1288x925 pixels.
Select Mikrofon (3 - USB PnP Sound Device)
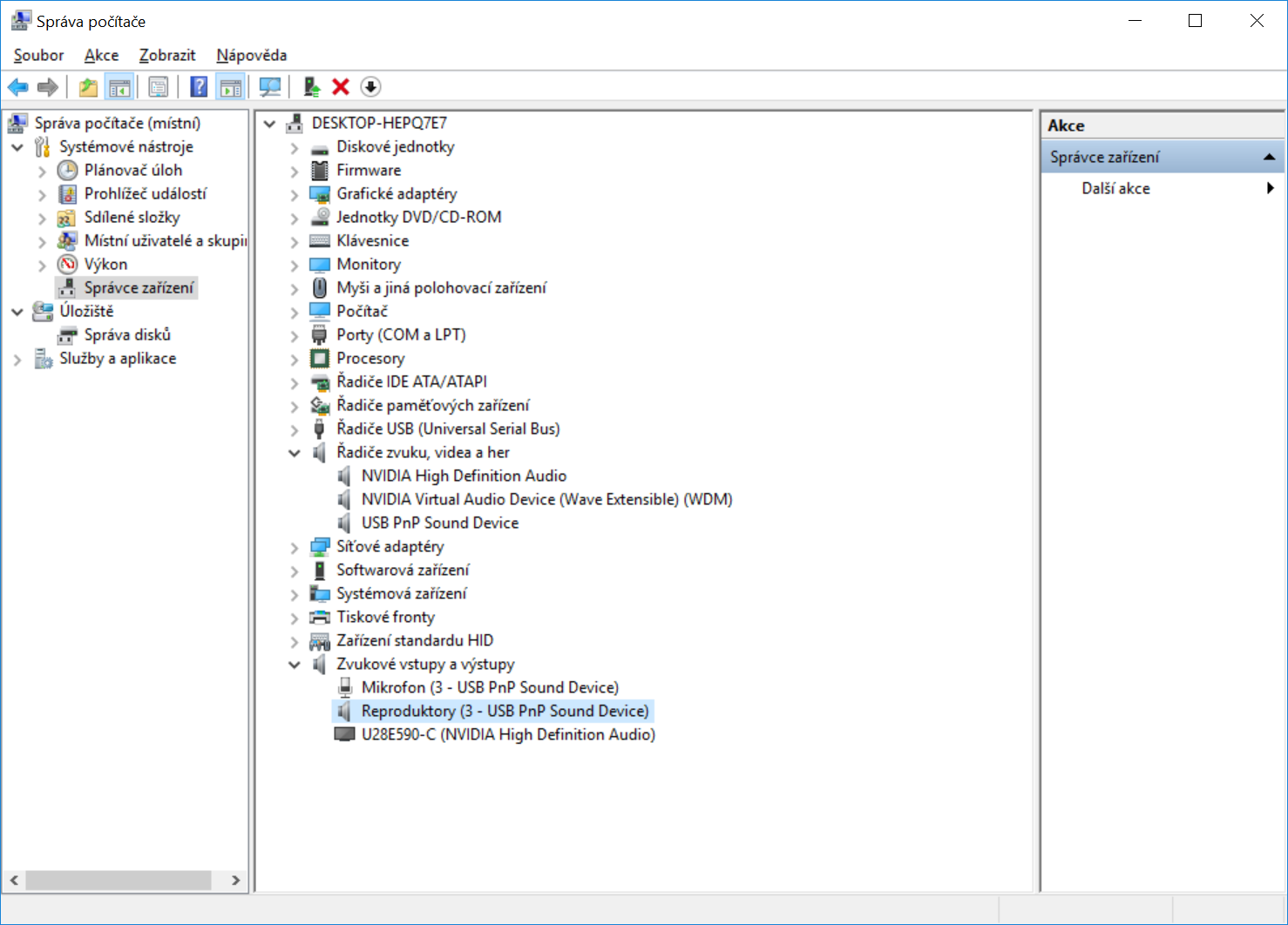pos(490,687)
